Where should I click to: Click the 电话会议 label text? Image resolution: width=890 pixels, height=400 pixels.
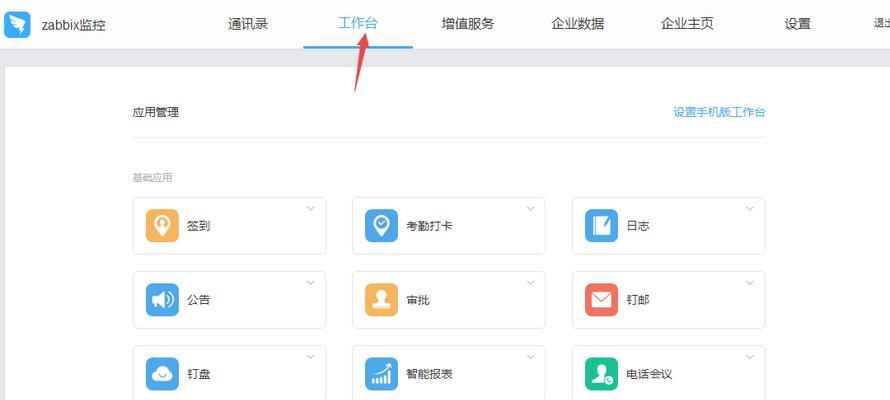(x=649, y=374)
